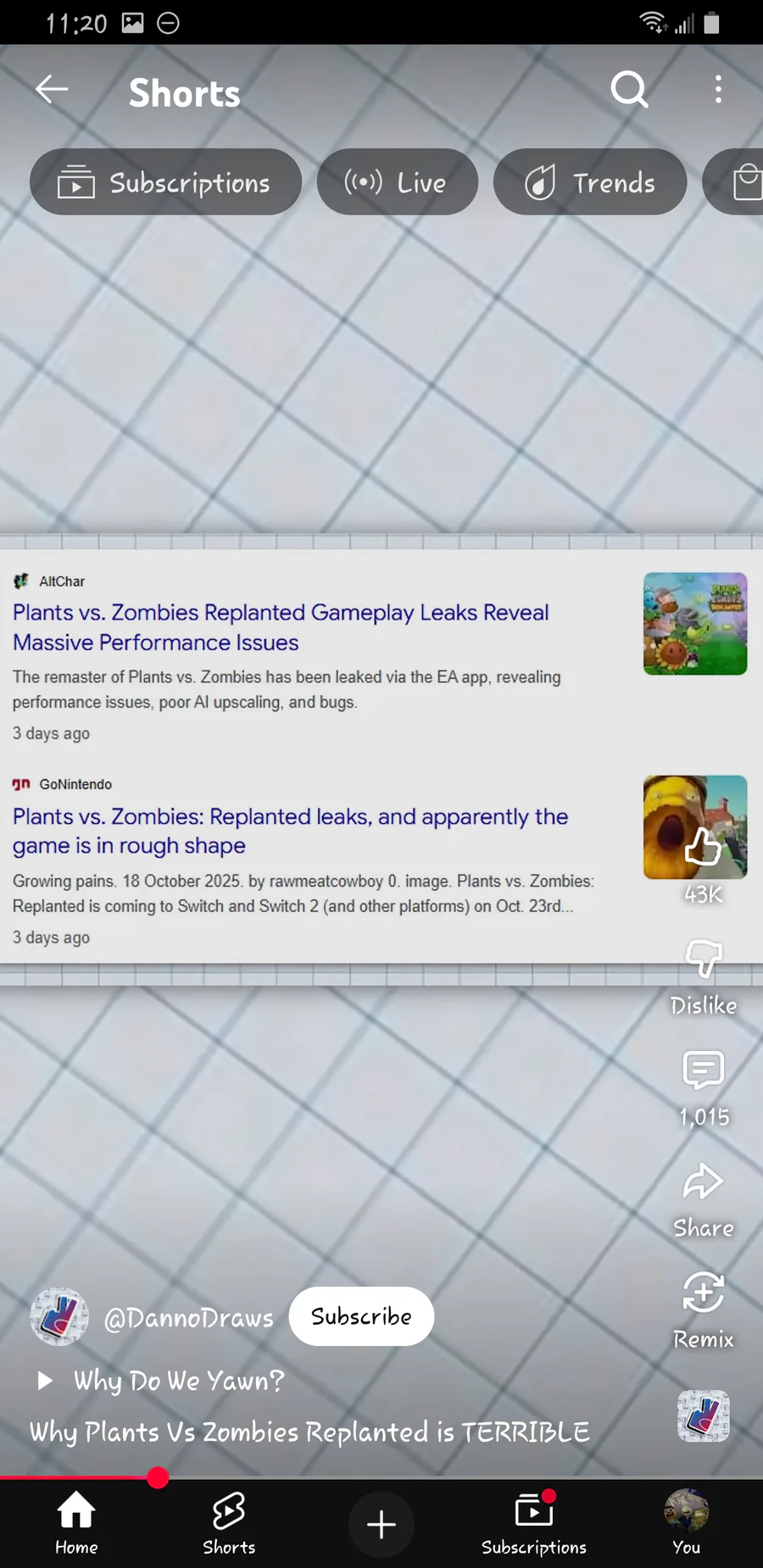Switch to the Shorts bottom tab
This screenshot has height=1568, width=763.
coord(229,1523)
